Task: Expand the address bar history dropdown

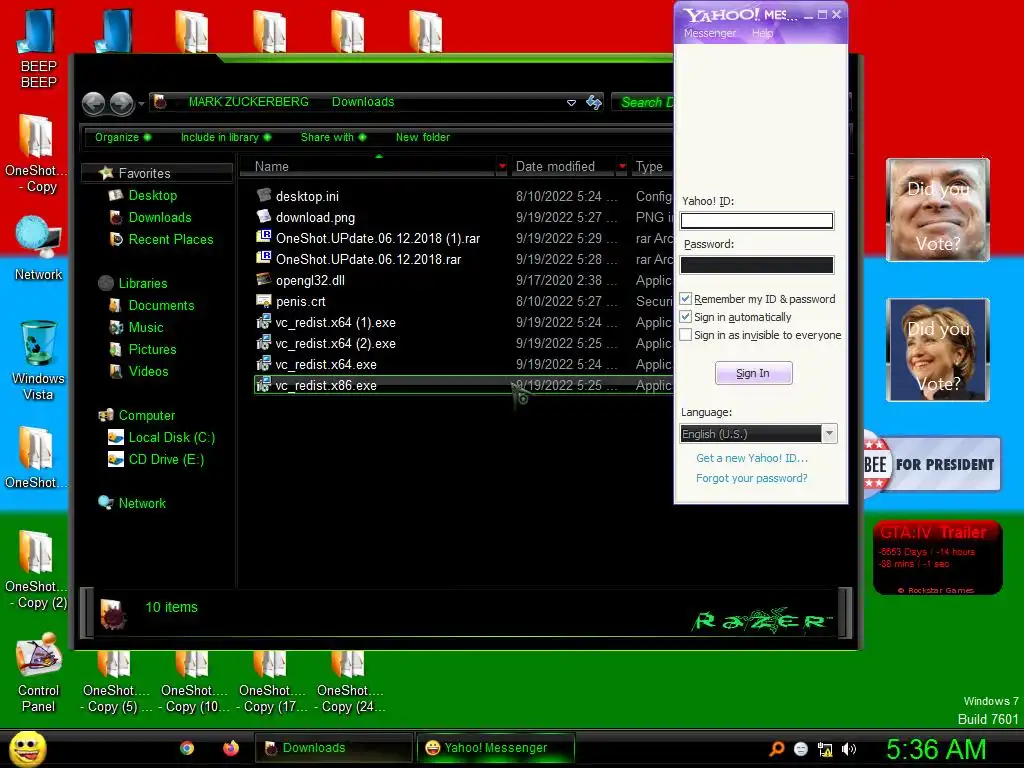Action: coord(571,103)
